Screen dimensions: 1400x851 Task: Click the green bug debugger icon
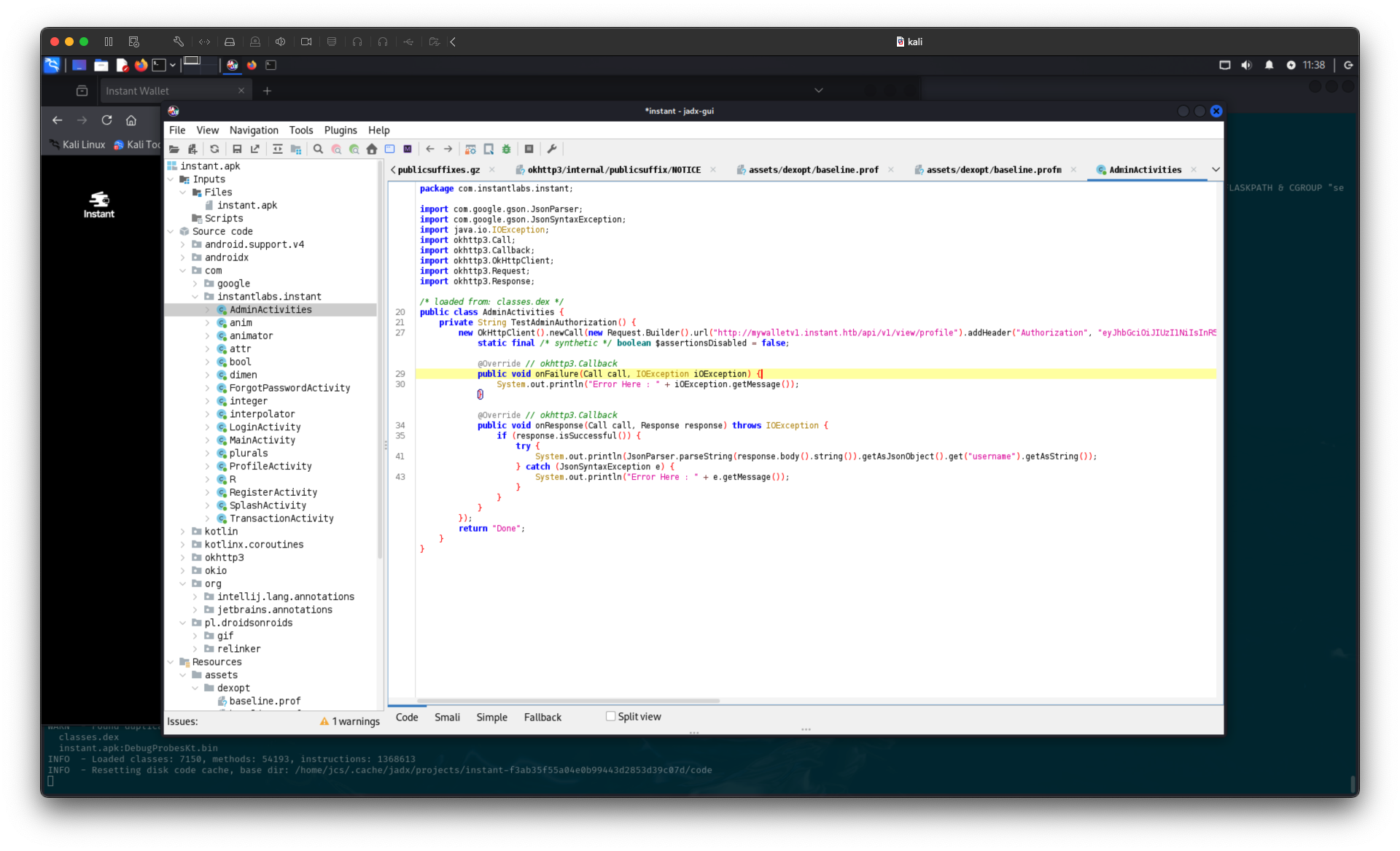(507, 149)
